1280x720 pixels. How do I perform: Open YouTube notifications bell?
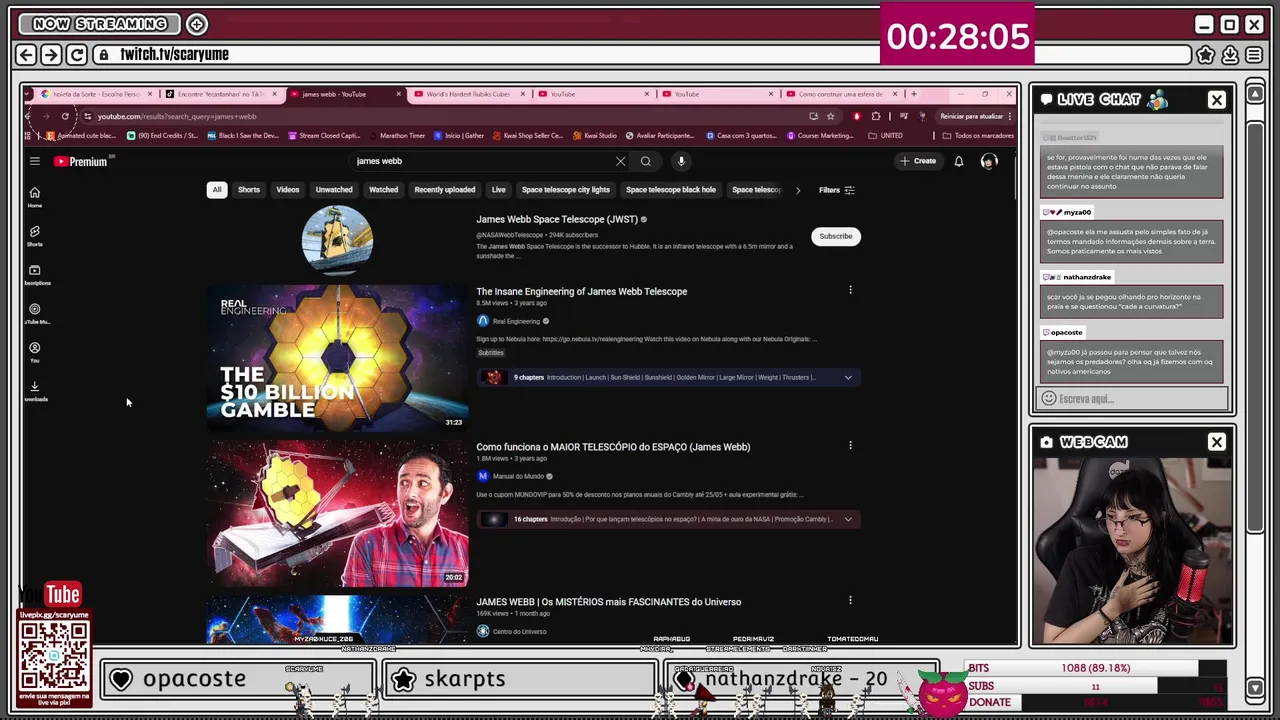click(958, 161)
